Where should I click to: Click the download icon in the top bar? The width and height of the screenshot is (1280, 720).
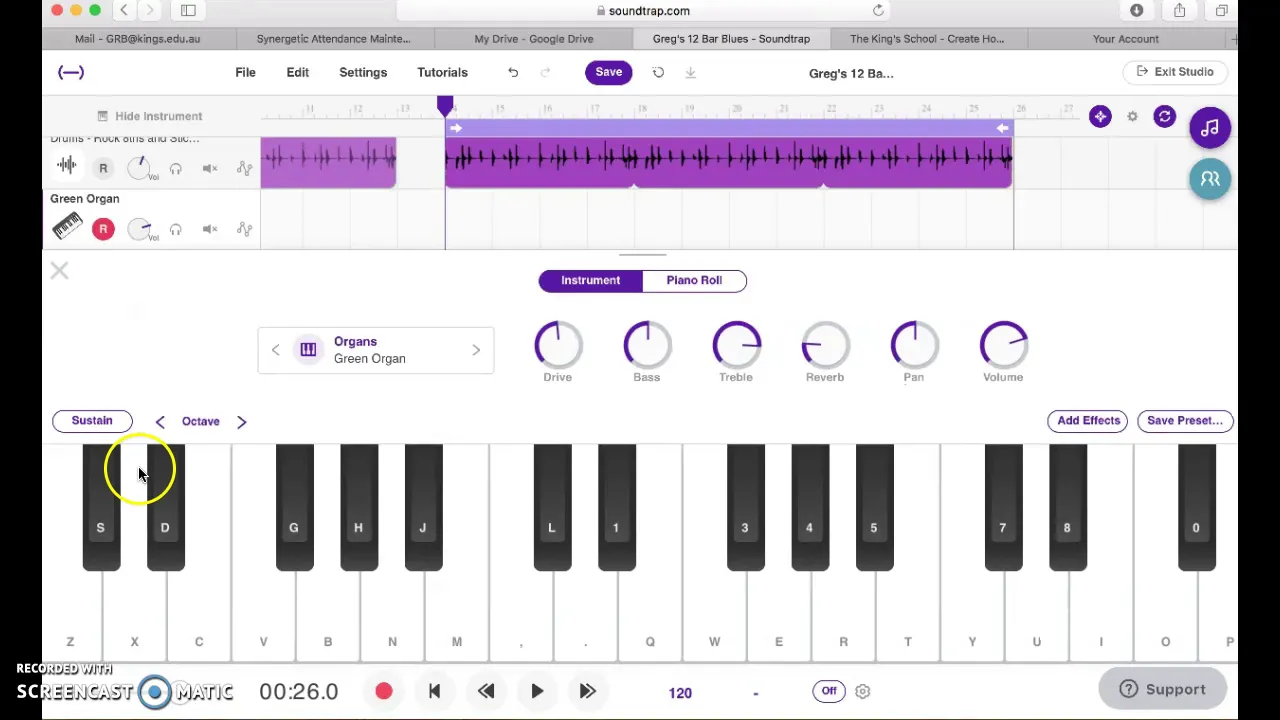[x=690, y=72]
